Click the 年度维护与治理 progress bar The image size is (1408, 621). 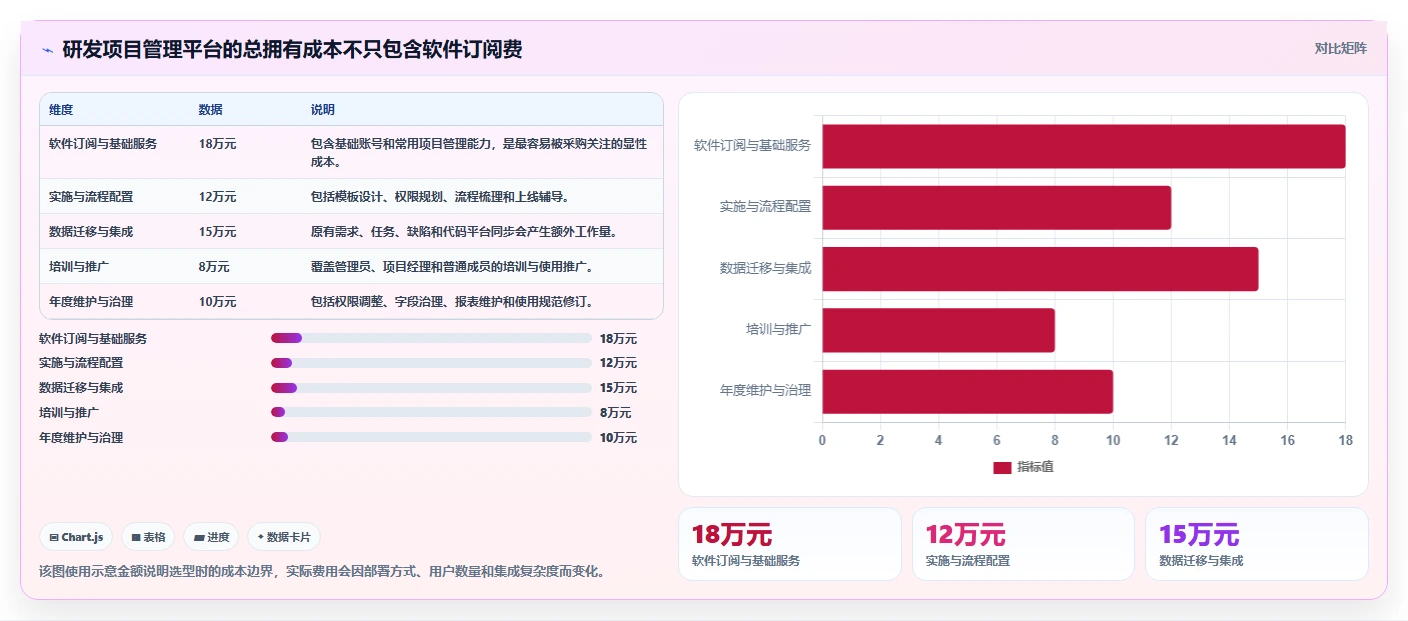[431, 437]
